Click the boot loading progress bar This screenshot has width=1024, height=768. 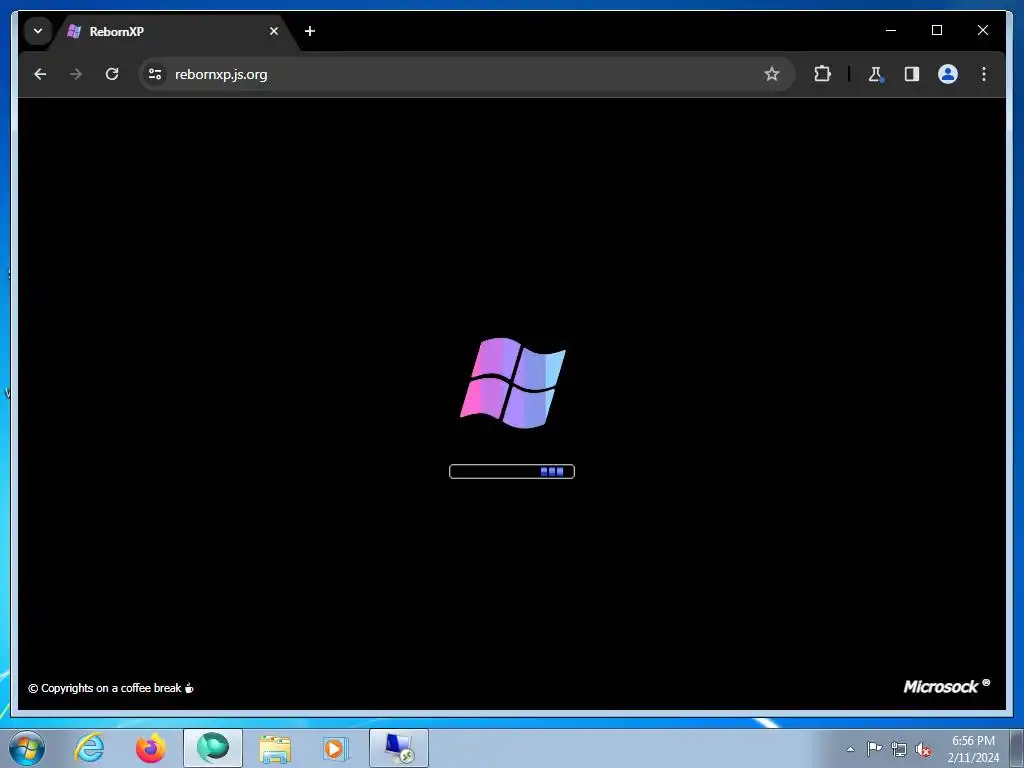pos(512,472)
